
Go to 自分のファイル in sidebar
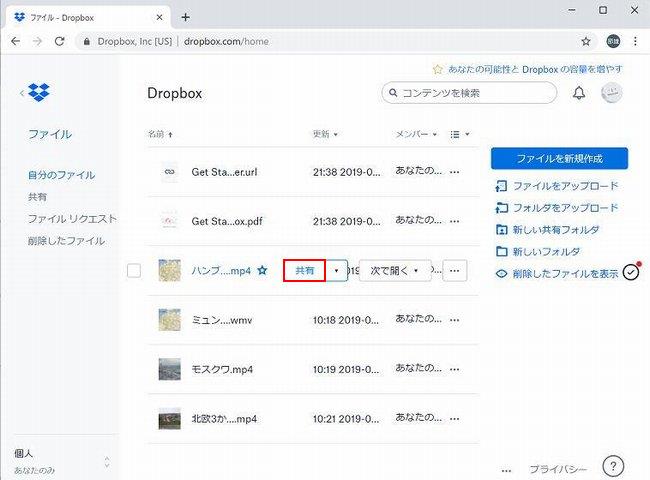pos(61,175)
